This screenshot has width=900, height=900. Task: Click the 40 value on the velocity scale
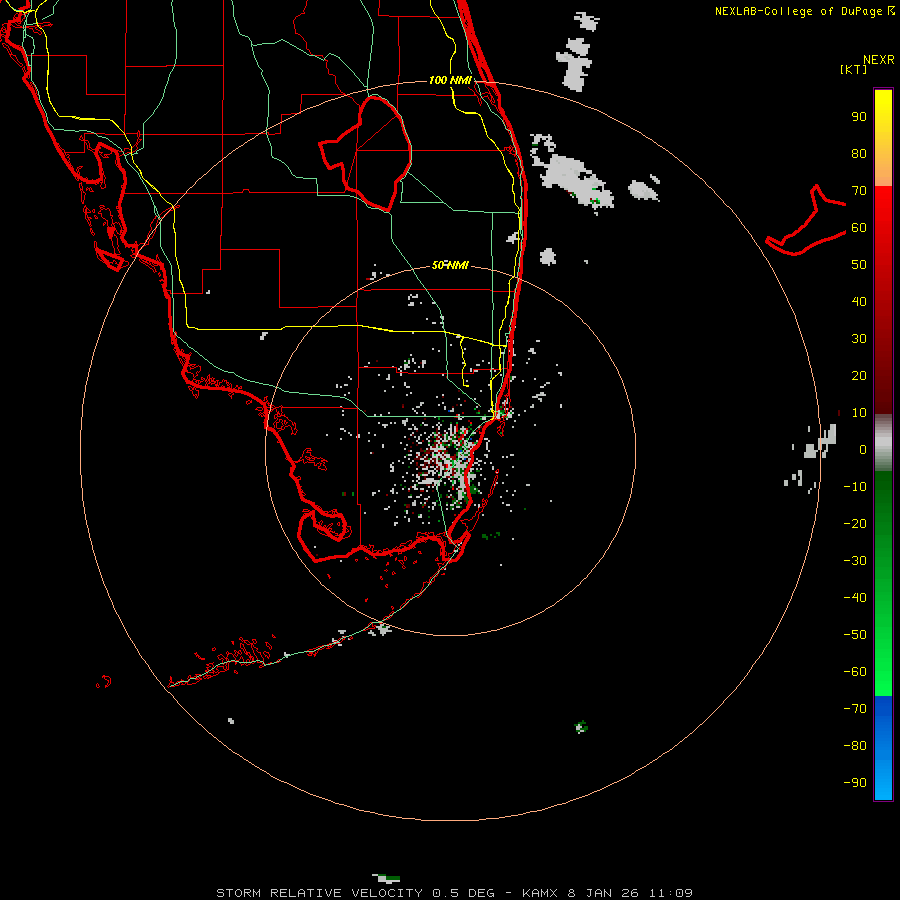[859, 301]
